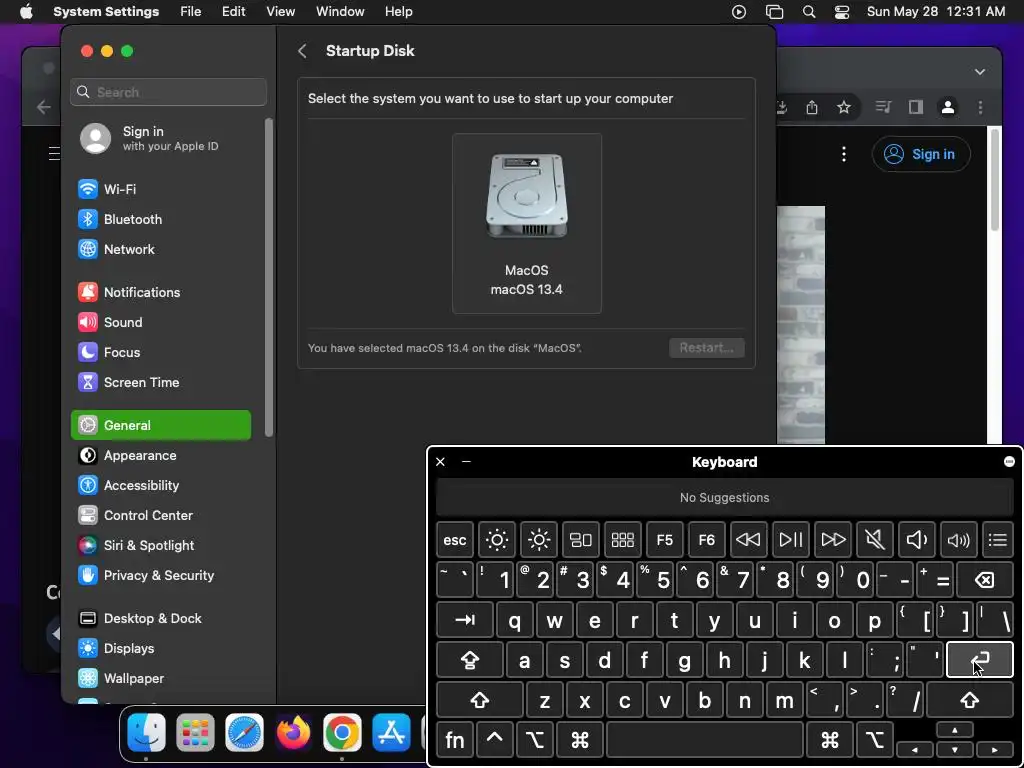Bookmark page with star icon in browser
Screen dimensions: 1024x768
point(844,107)
